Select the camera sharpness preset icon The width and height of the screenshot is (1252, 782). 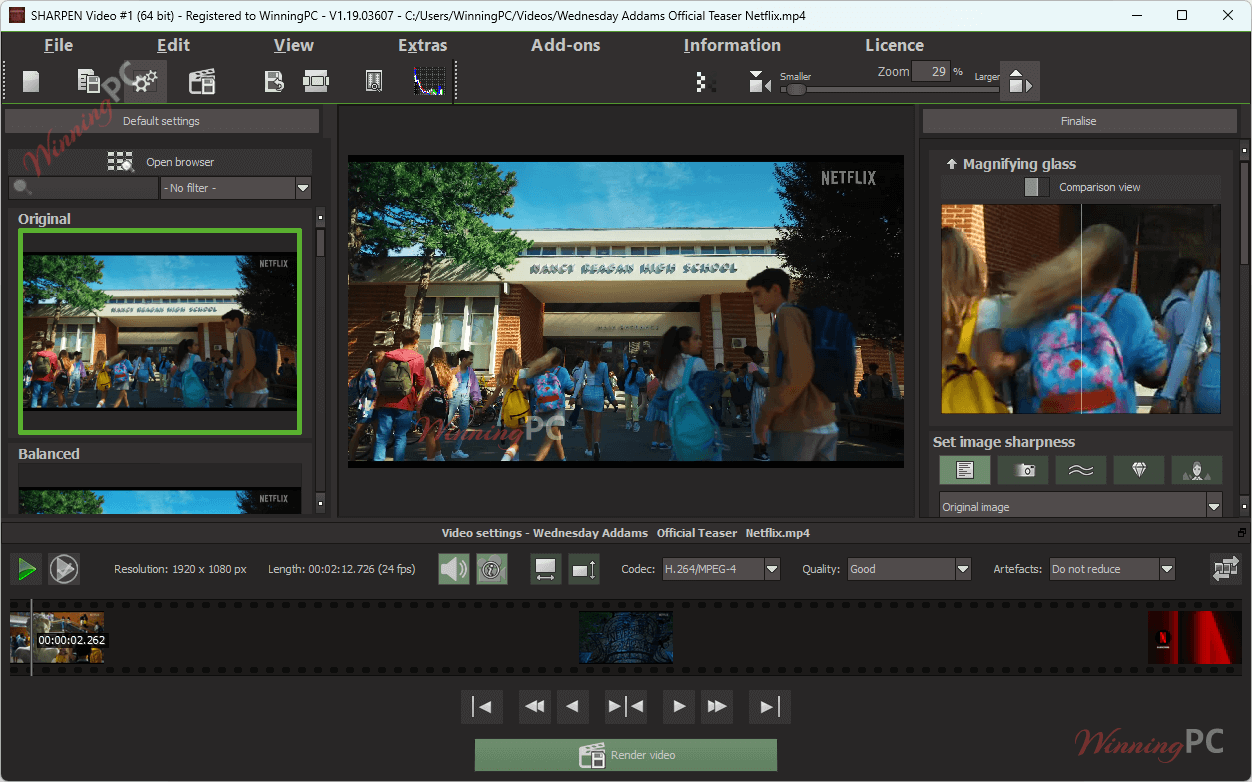pos(1023,470)
